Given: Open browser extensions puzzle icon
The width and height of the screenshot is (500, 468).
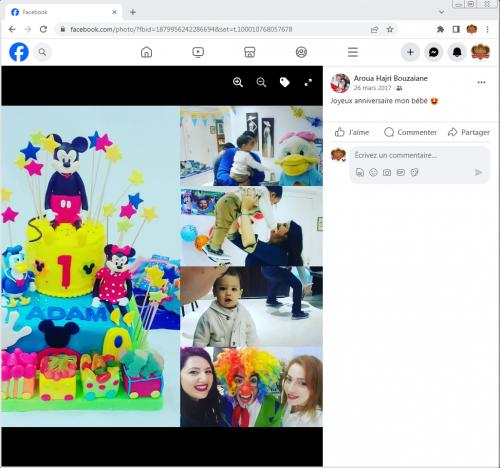Looking at the screenshot, I should pos(440,29).
